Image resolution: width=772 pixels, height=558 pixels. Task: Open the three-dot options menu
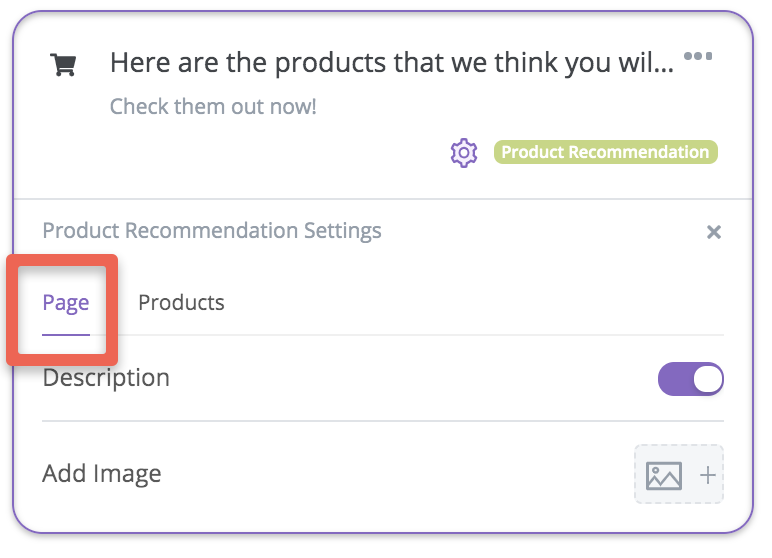698,56
